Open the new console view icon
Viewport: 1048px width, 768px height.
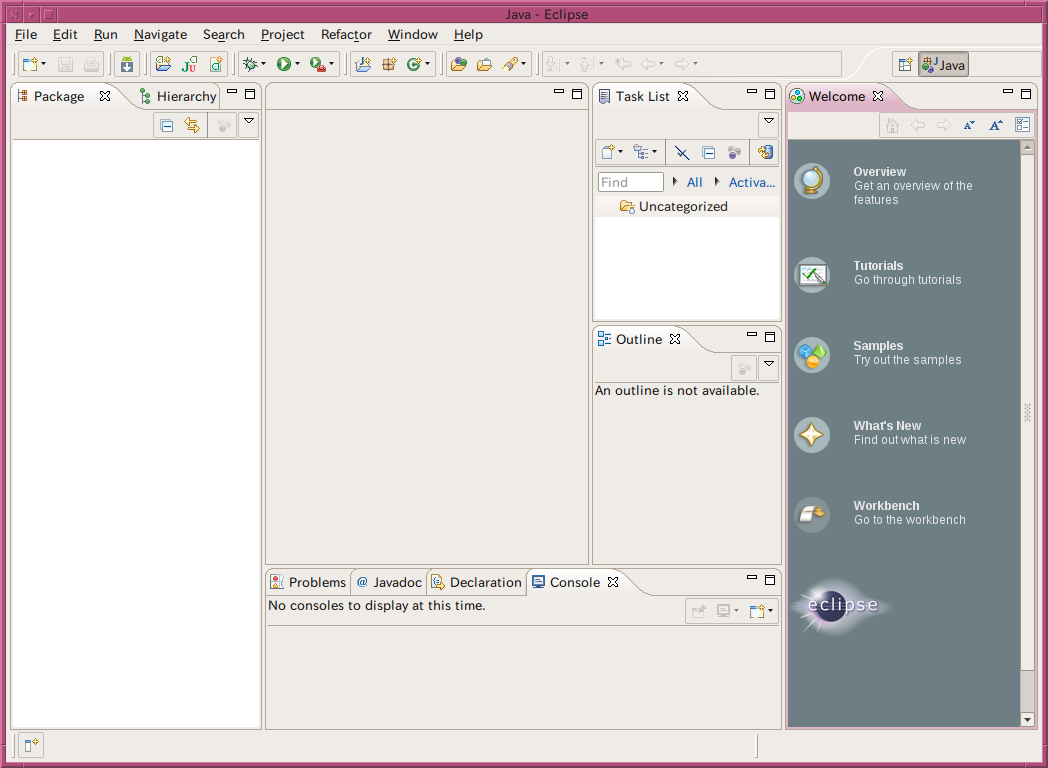[x=757, y=611]
